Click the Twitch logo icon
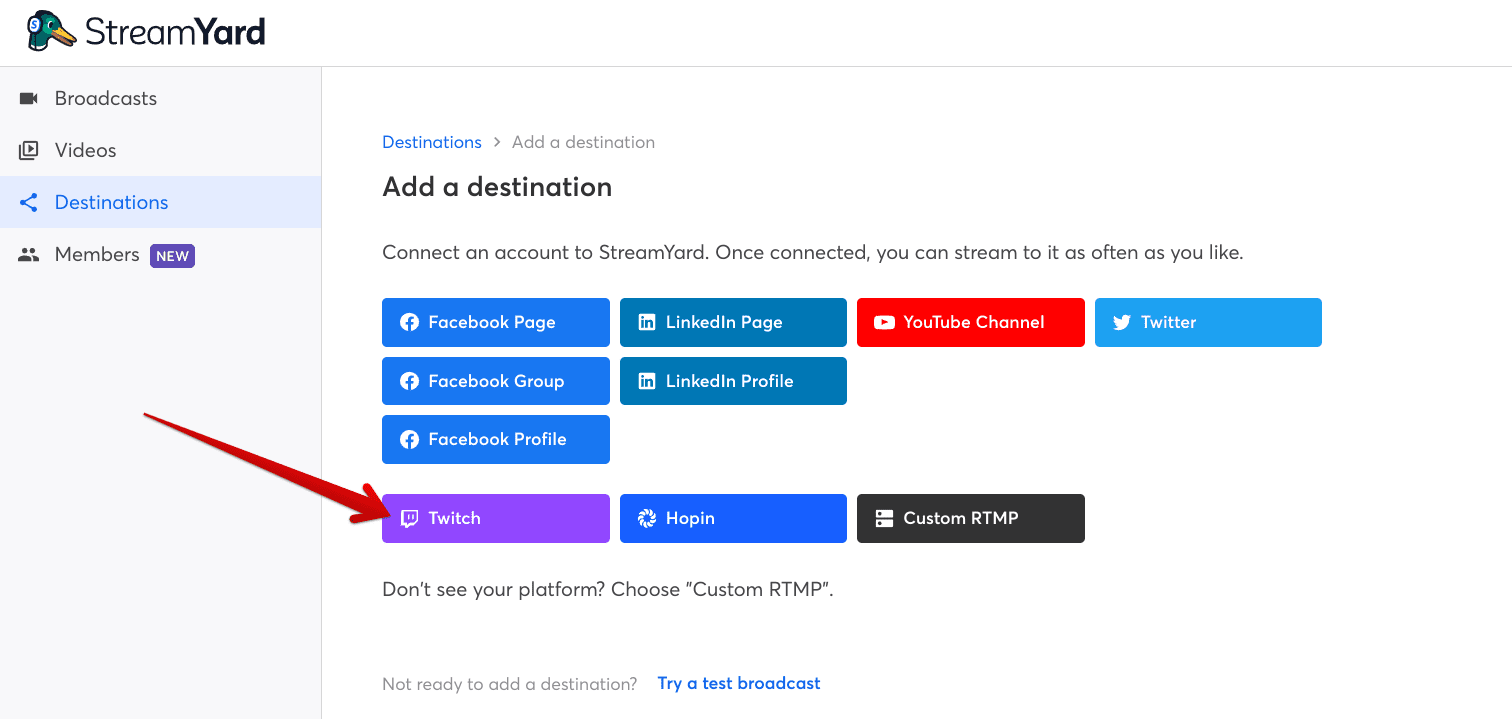1512x719 pixels. (409, 518)
